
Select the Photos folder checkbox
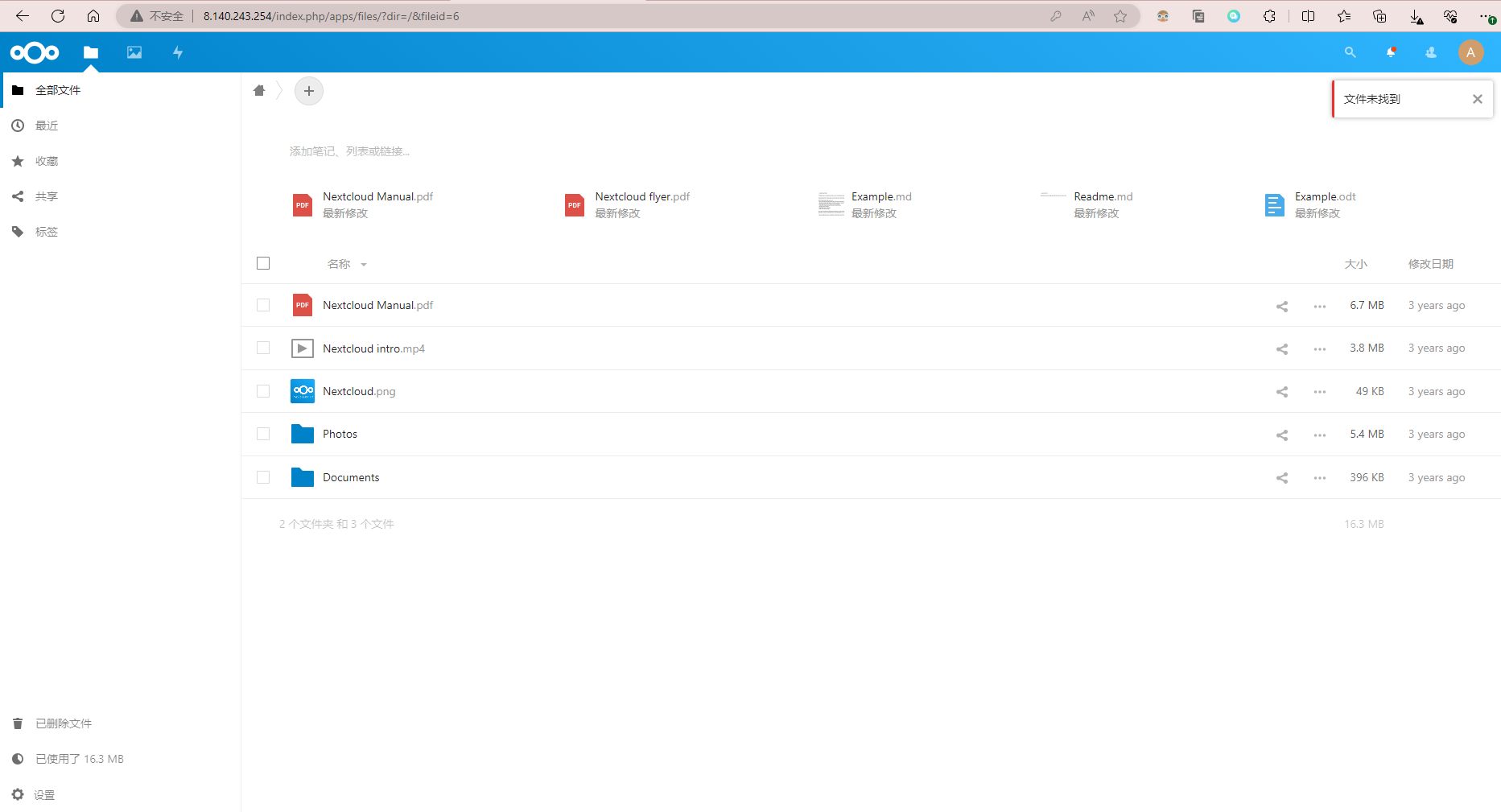coord(263,434)
